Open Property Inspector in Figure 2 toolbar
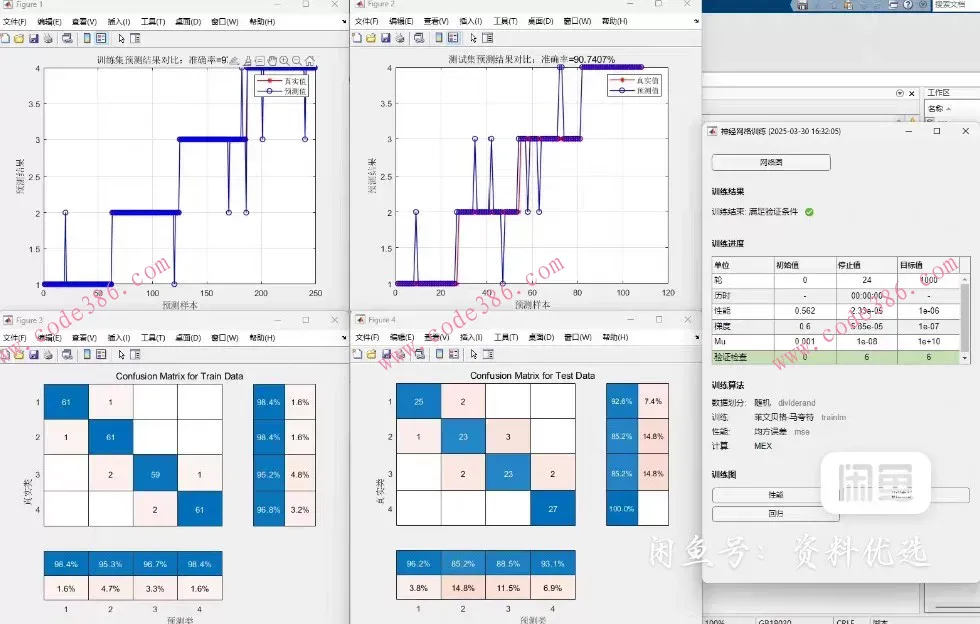The image size is (980, 624). (488, 38)
